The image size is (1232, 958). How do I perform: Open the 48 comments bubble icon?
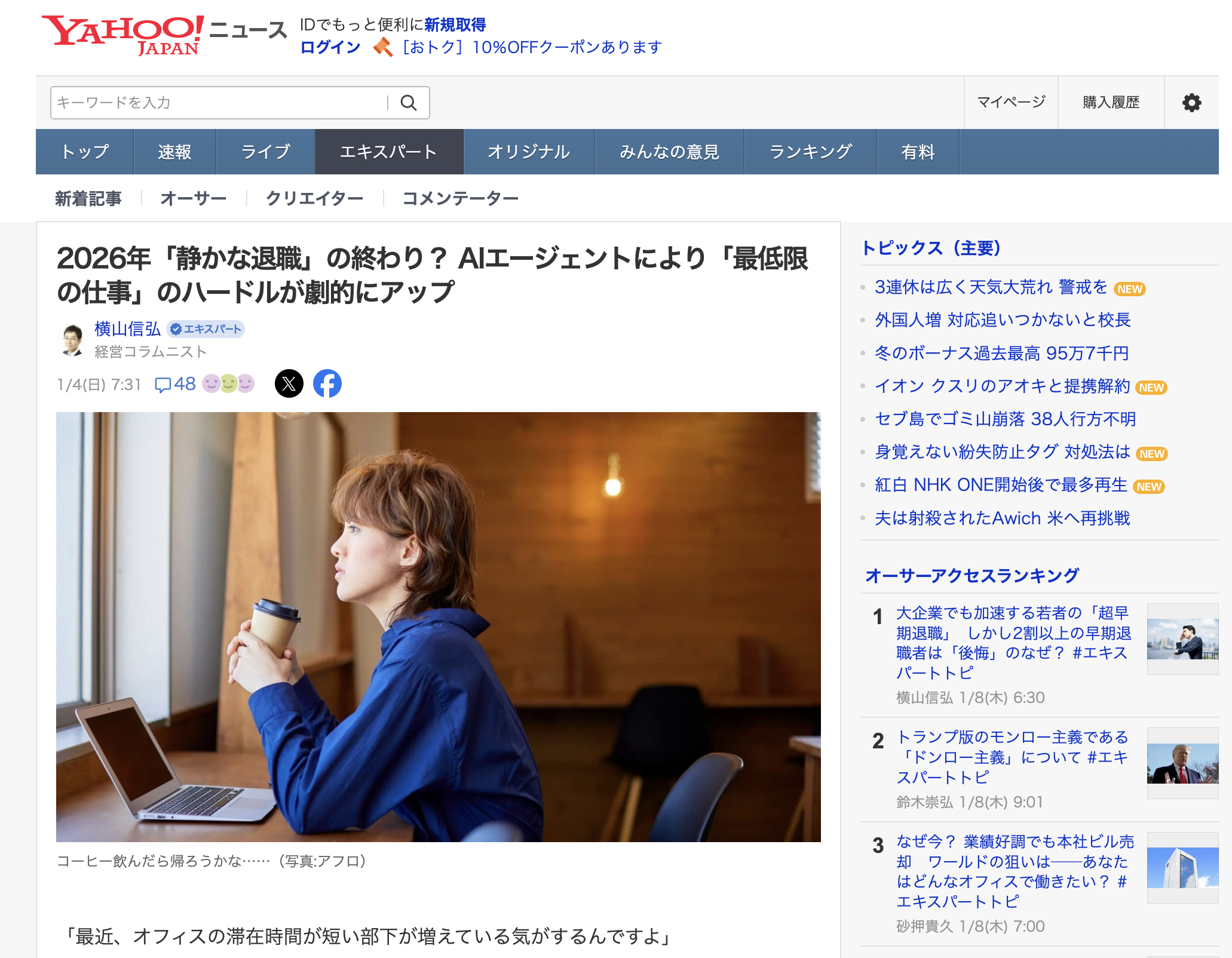(163, 384)
